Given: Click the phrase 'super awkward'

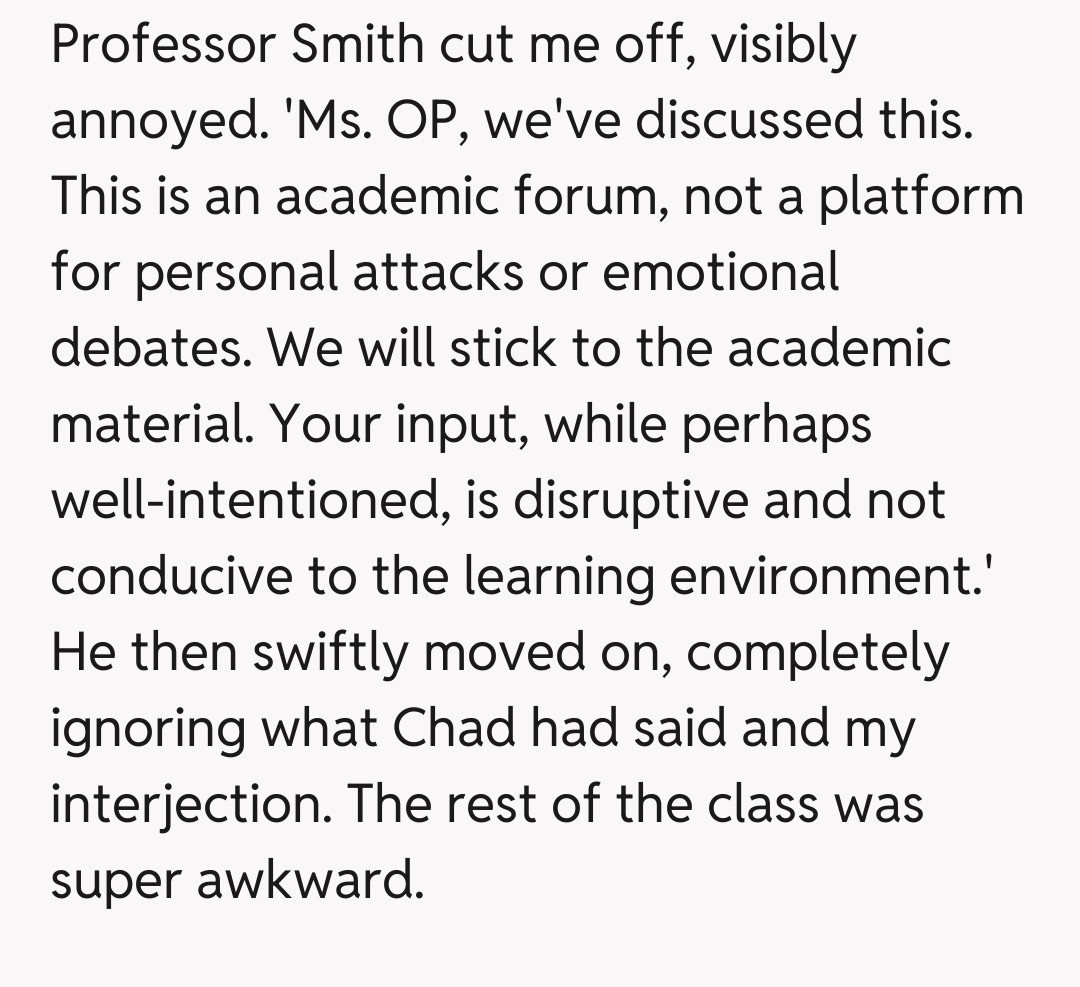Looking at the screenshot, I should coord(231,880).
